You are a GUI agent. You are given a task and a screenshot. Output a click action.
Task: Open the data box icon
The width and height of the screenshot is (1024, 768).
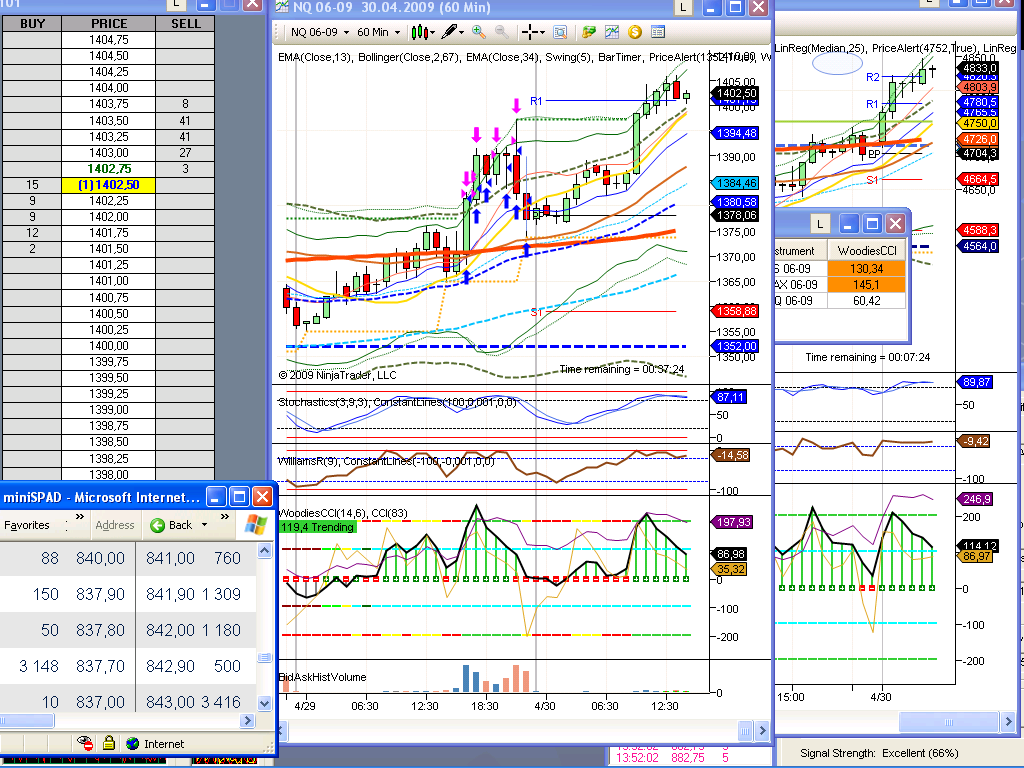559,32
